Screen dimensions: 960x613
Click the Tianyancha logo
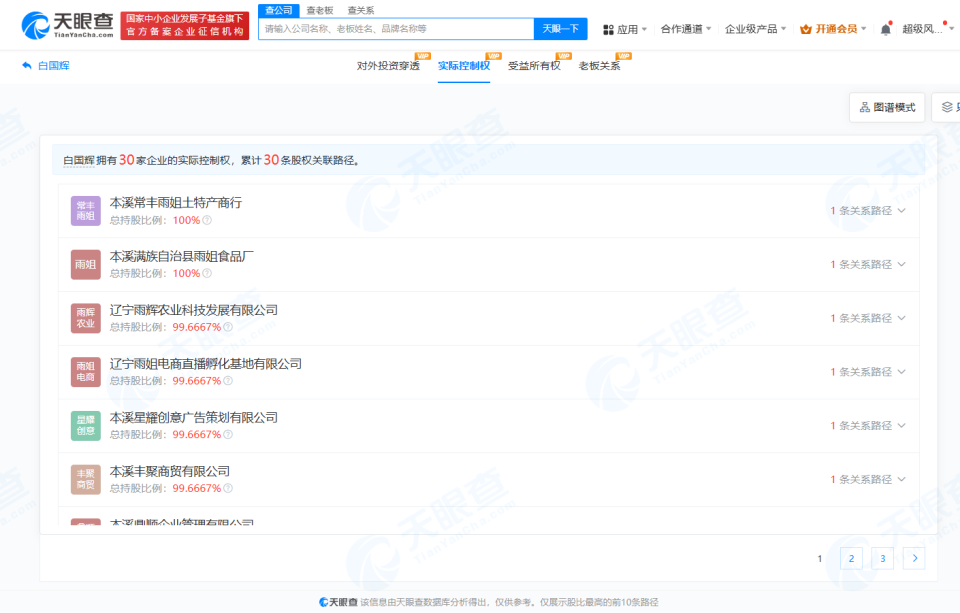coord(67,25)
